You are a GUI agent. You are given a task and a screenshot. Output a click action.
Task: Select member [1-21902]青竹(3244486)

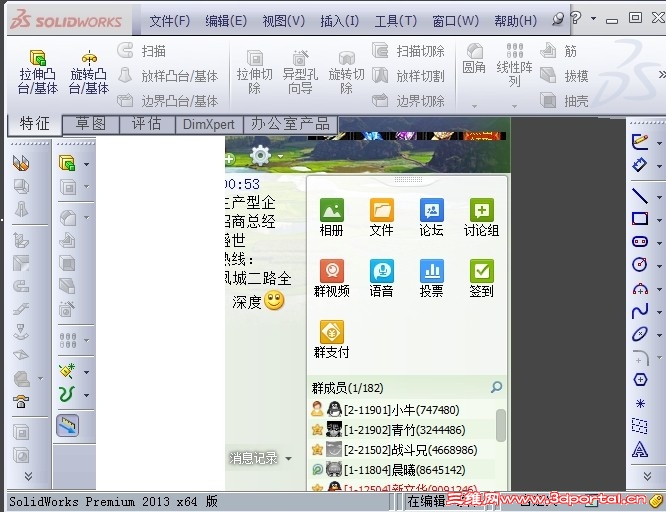pyautogui.click(x=402, y=430)
